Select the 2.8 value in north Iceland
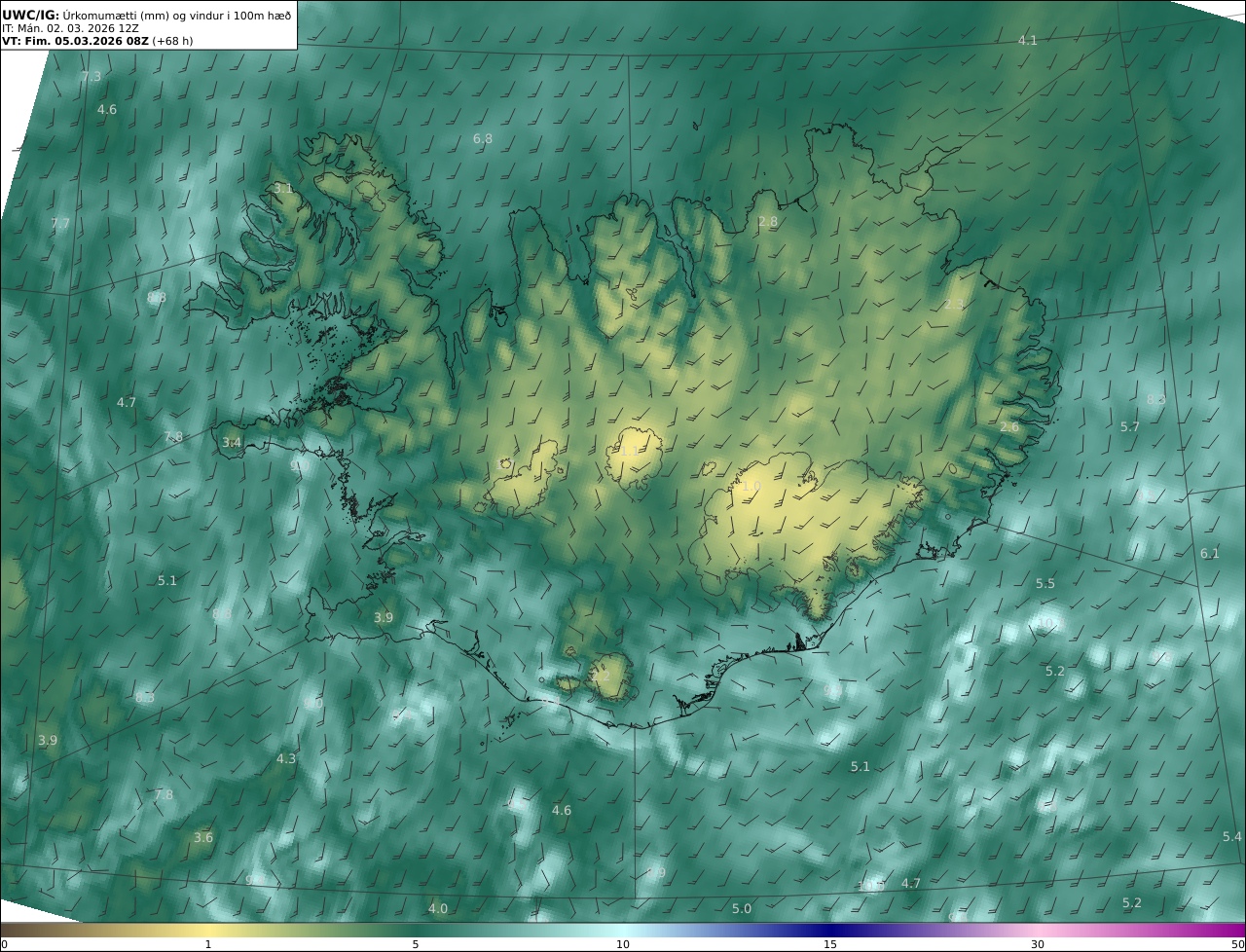Screen dimensions: 1246x952 [768, 222]
